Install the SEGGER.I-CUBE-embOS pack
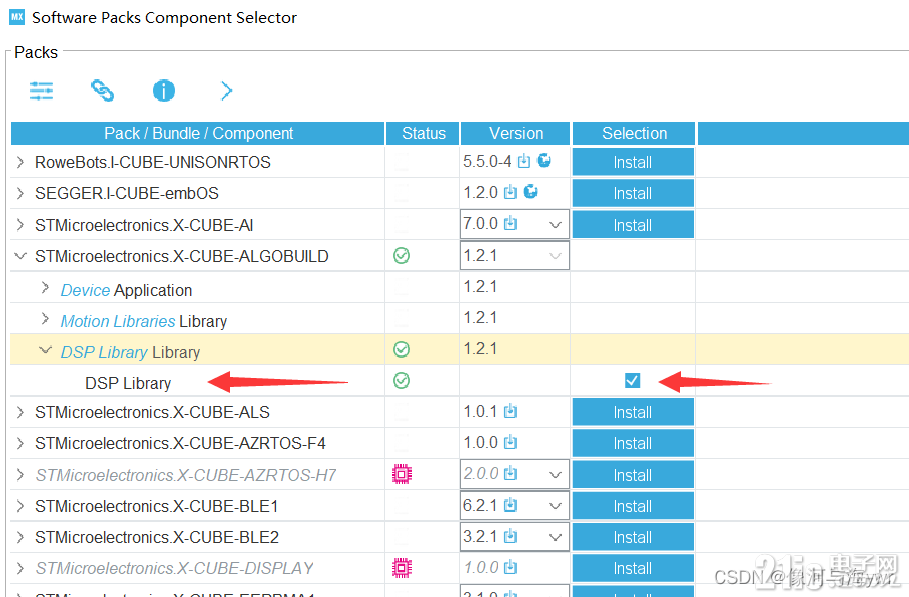909x597 pixels. click(633, 193)
